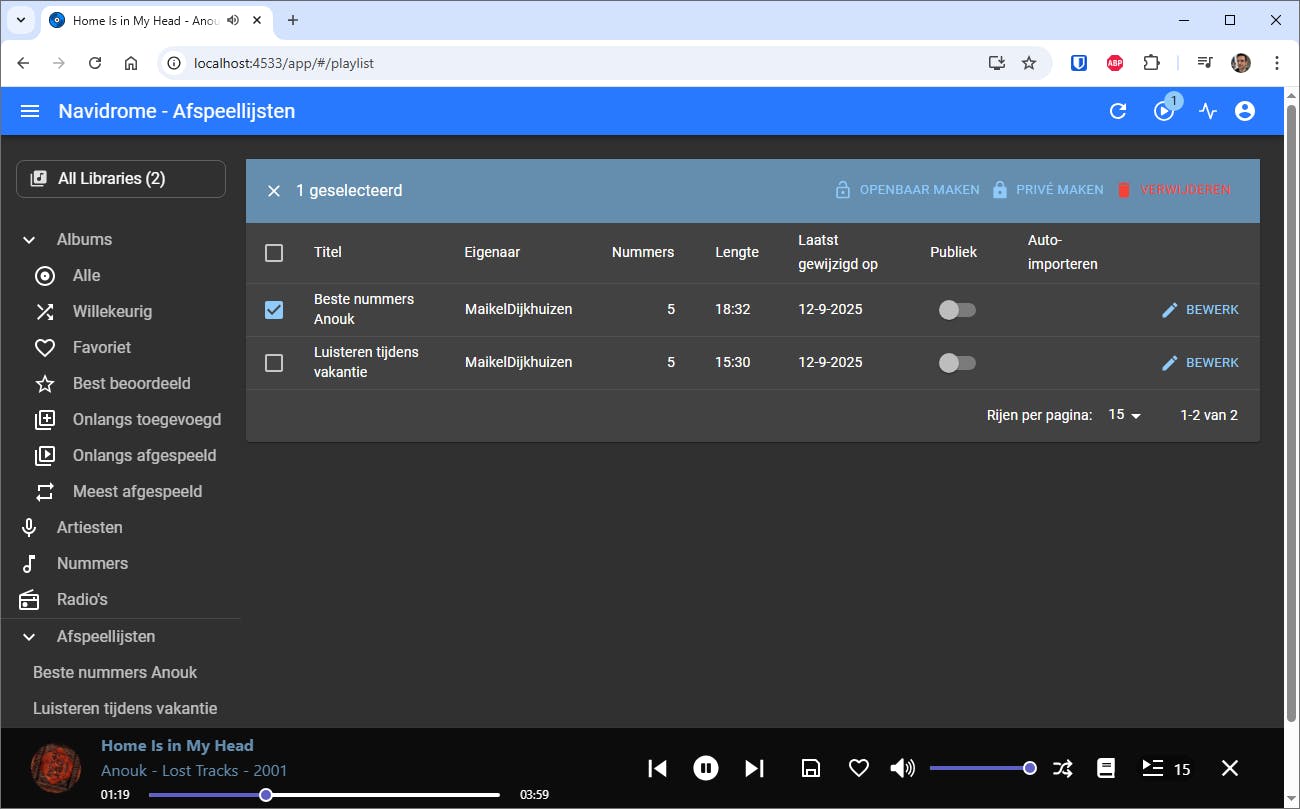Mute the player volume speaker icon

[x=902, y=768]
